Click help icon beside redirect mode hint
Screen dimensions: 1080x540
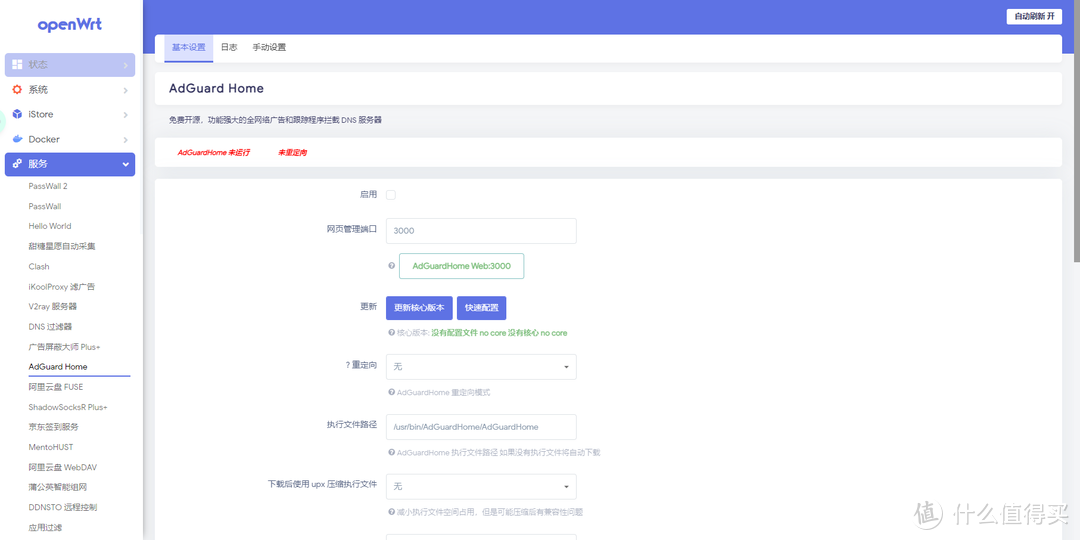(x=391, y=393)
